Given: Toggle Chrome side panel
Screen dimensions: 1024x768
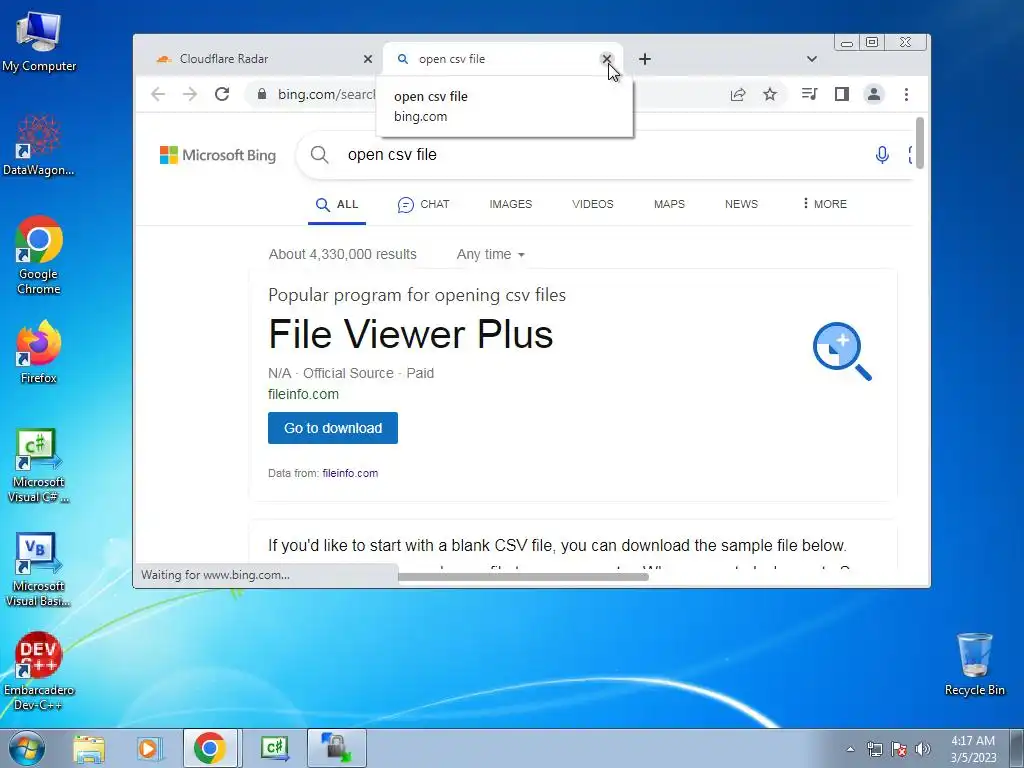Looking at the screenshot, I should (x=842, y=94).
